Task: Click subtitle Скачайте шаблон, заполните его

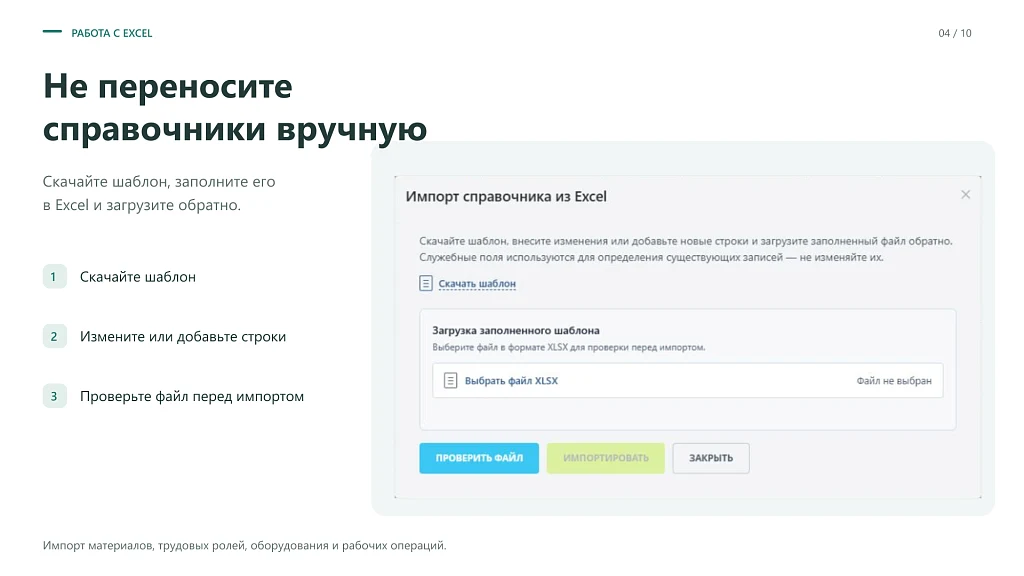Action: [x=159, y=193]
